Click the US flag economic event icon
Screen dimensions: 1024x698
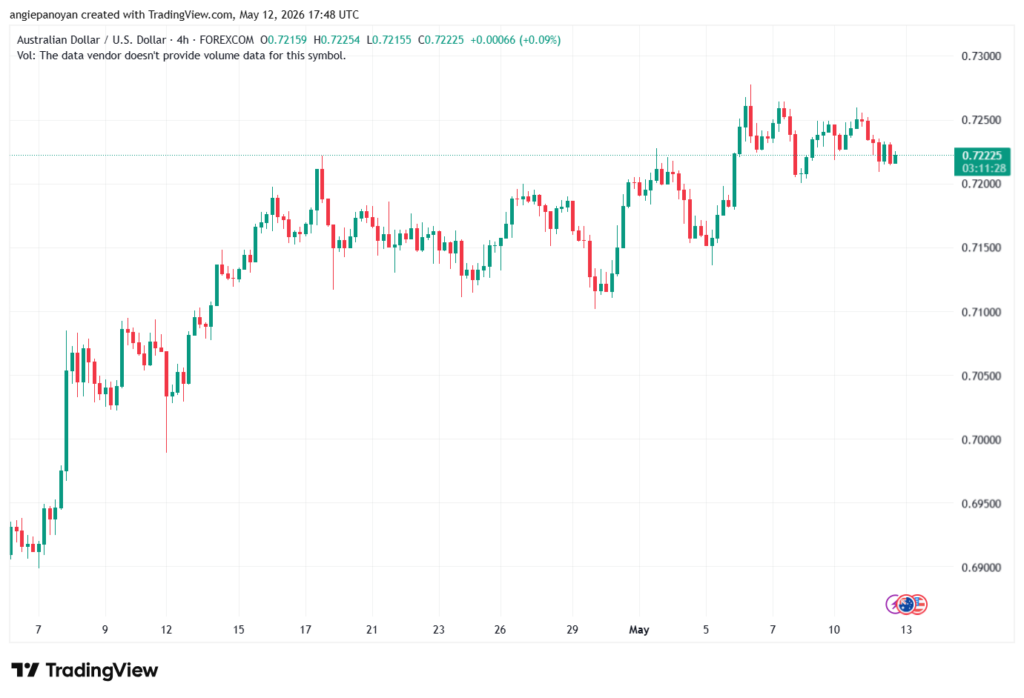920,604
